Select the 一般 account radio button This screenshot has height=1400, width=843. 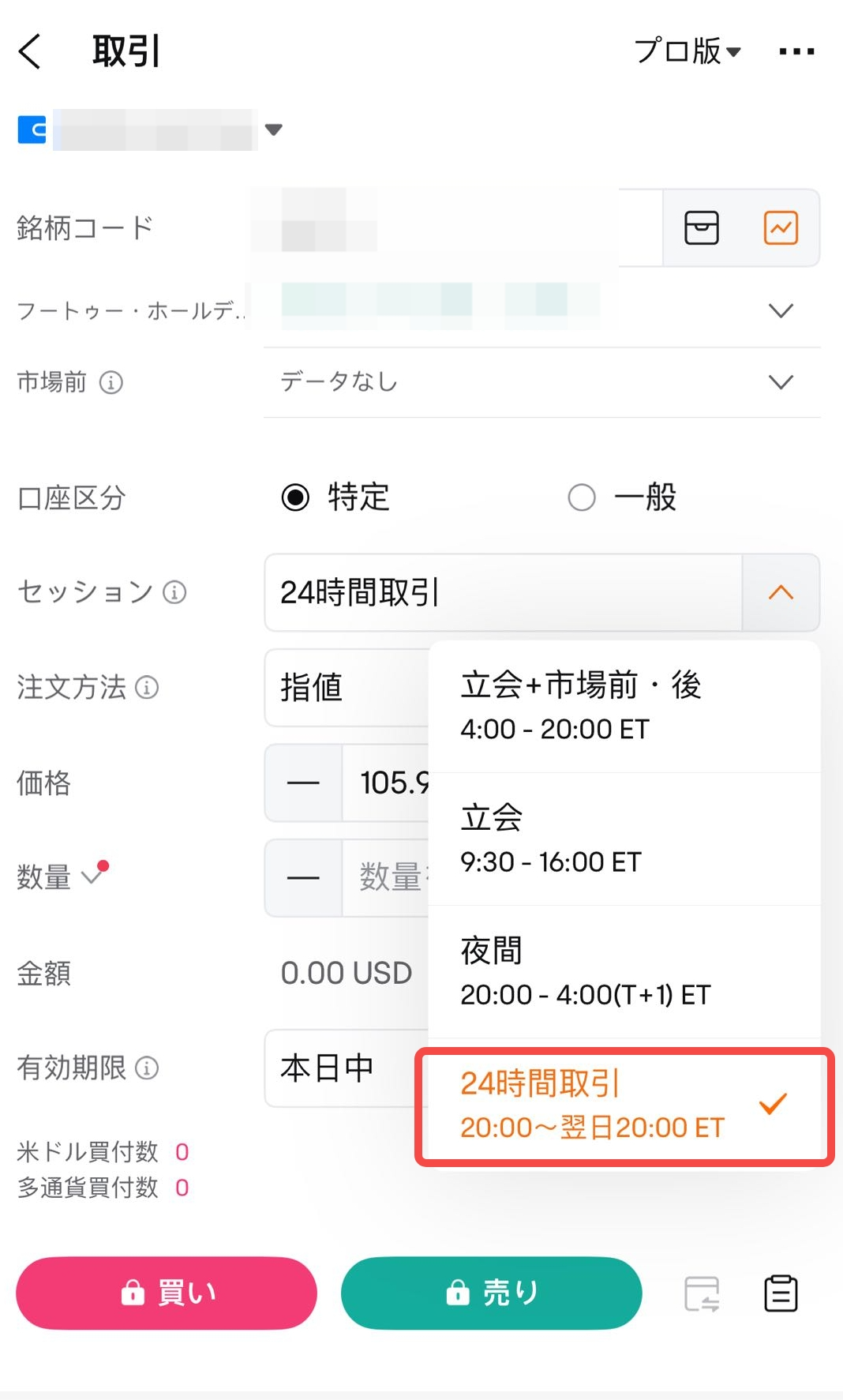pos(582,497)
